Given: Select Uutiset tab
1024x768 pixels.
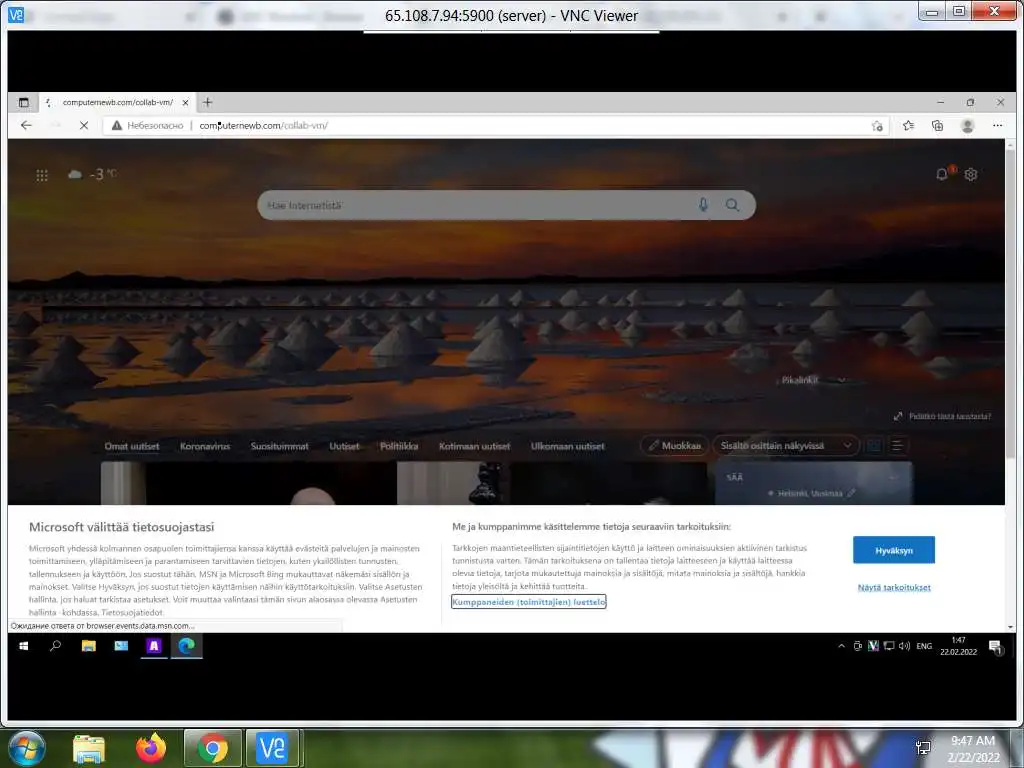Looking at the screenshot, I should (344, 446).
